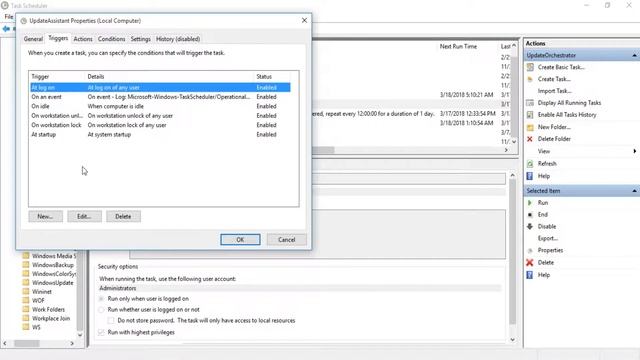Open the History (disabled) tab
The width and height of the screenshot is (640, 360).
coord(178,39)
